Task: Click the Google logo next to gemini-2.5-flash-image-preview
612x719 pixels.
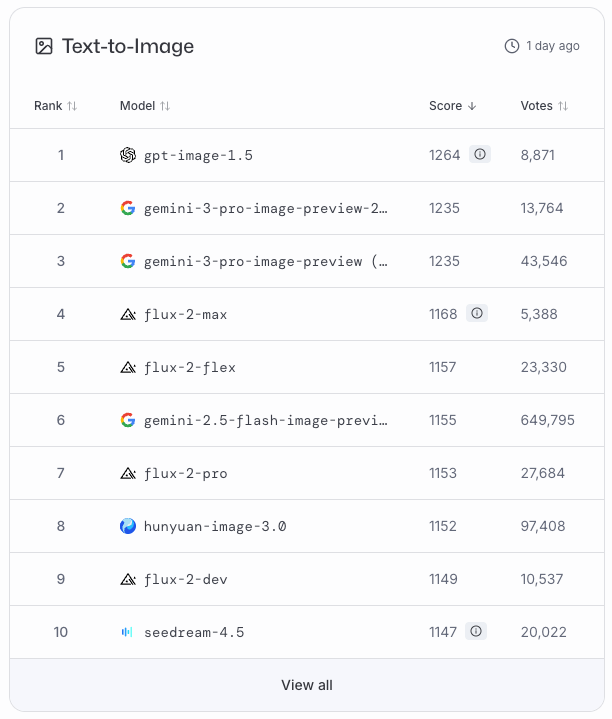Action: (x=128, y=420)
